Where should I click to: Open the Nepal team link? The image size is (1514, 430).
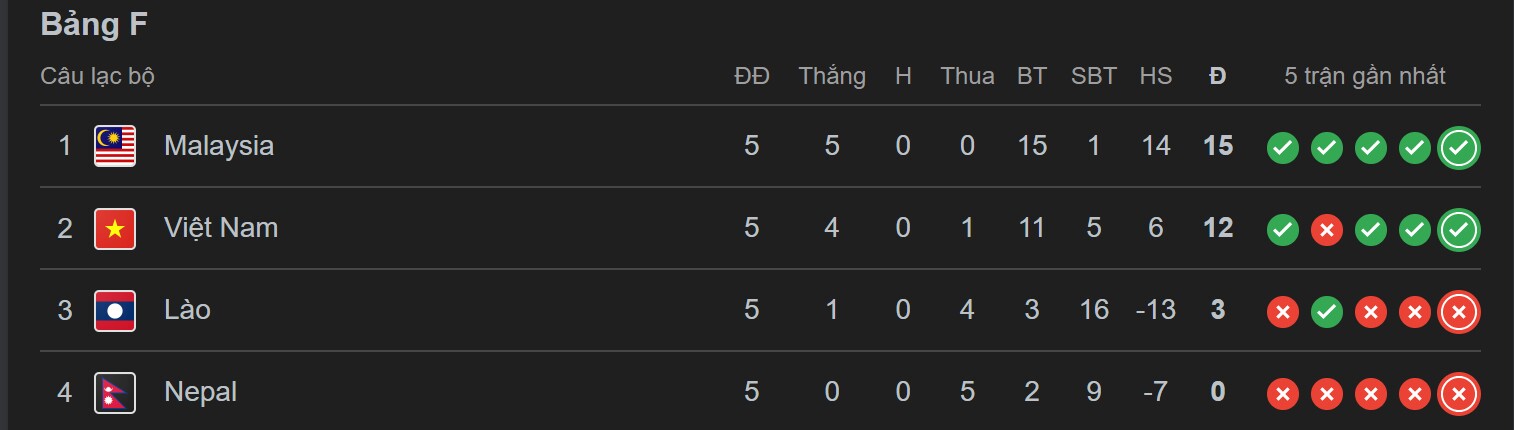click(200, 392)
